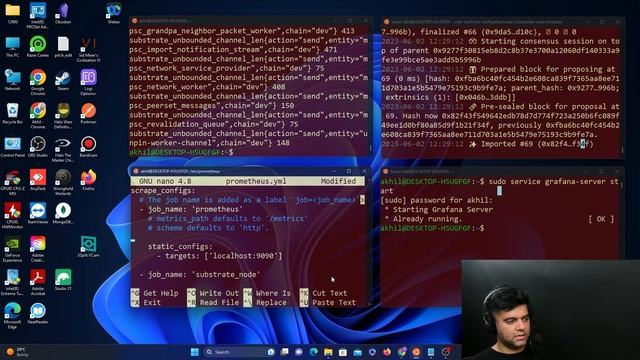Screen dimensions: 640x360
Task: Launch AnyDesk from the desktop
Action: (38, 180)
